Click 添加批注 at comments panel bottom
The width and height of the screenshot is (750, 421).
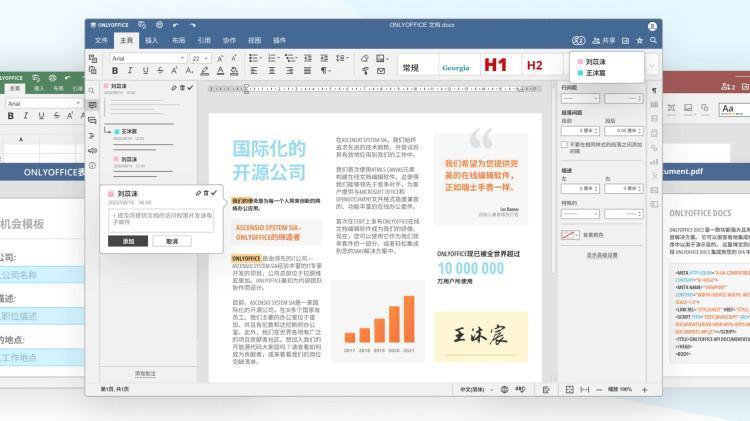[145, 374]
